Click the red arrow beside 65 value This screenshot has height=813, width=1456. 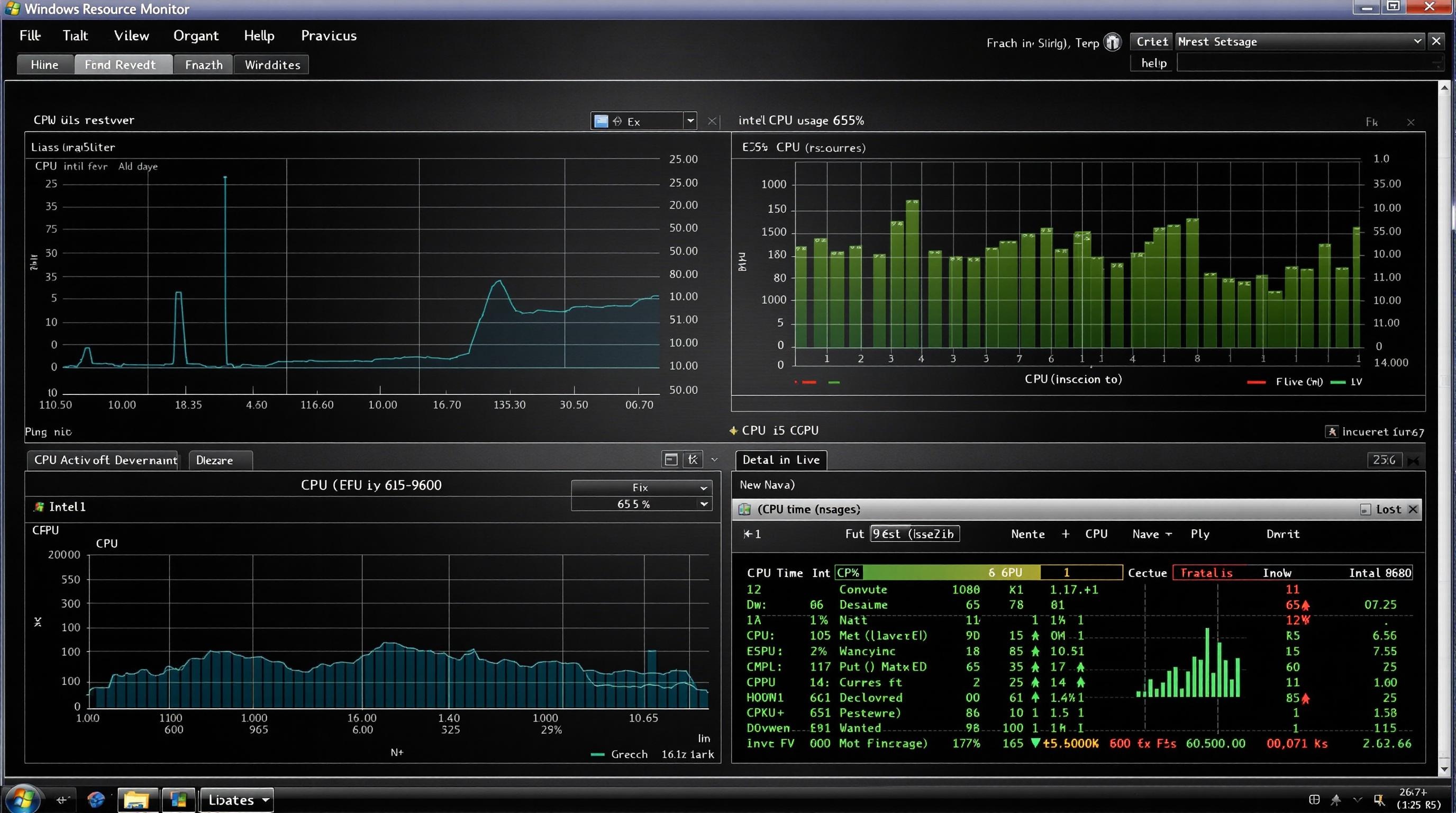point(1305,605)
